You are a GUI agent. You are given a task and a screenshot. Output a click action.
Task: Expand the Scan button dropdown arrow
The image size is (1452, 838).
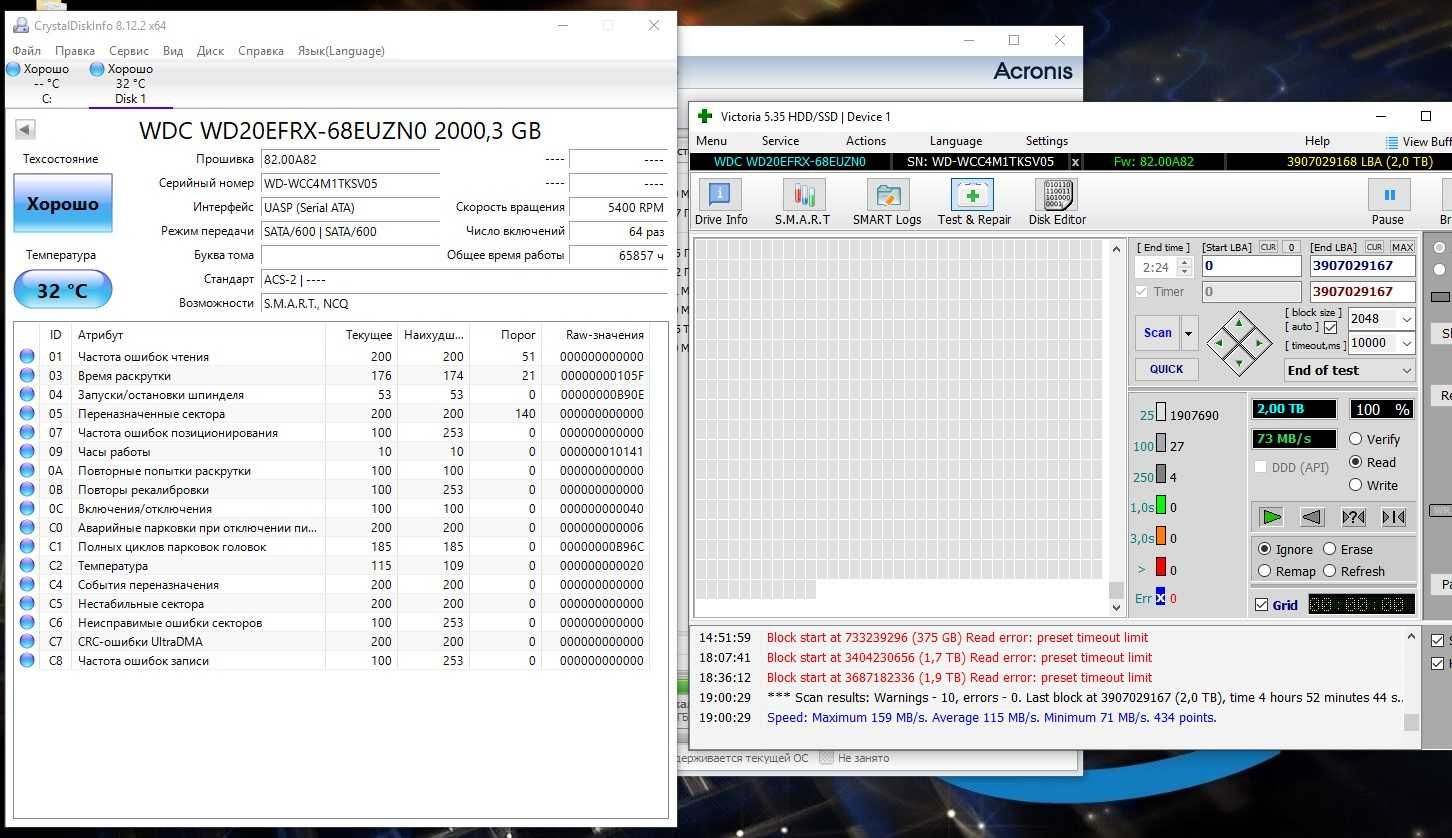click(x=1189, y=333)
